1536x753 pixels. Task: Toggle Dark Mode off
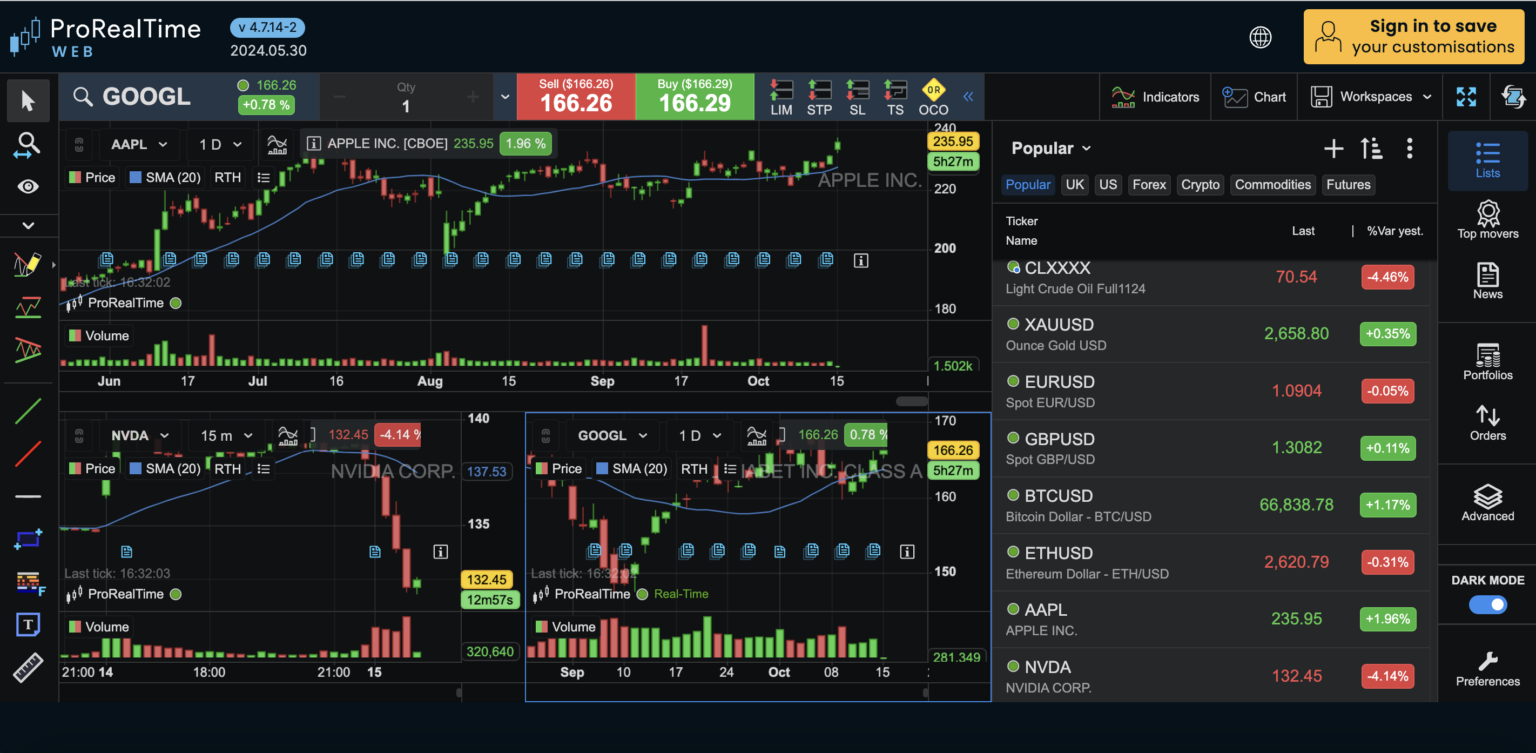1488,604
